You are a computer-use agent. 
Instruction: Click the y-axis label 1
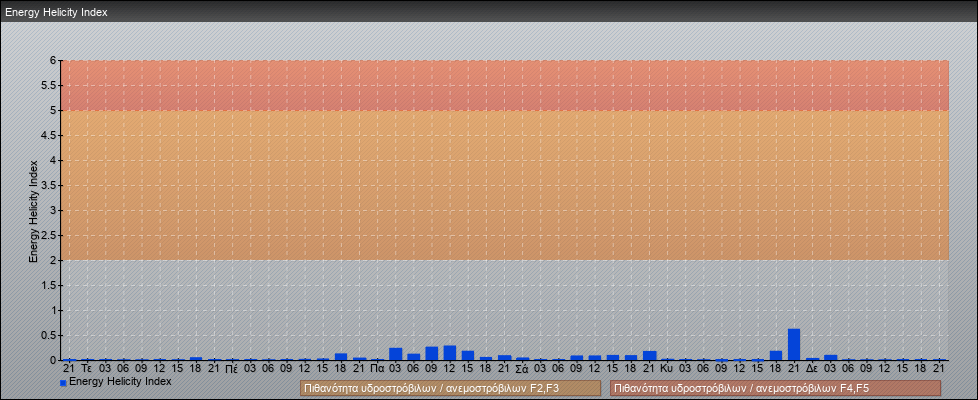(53, 310)
